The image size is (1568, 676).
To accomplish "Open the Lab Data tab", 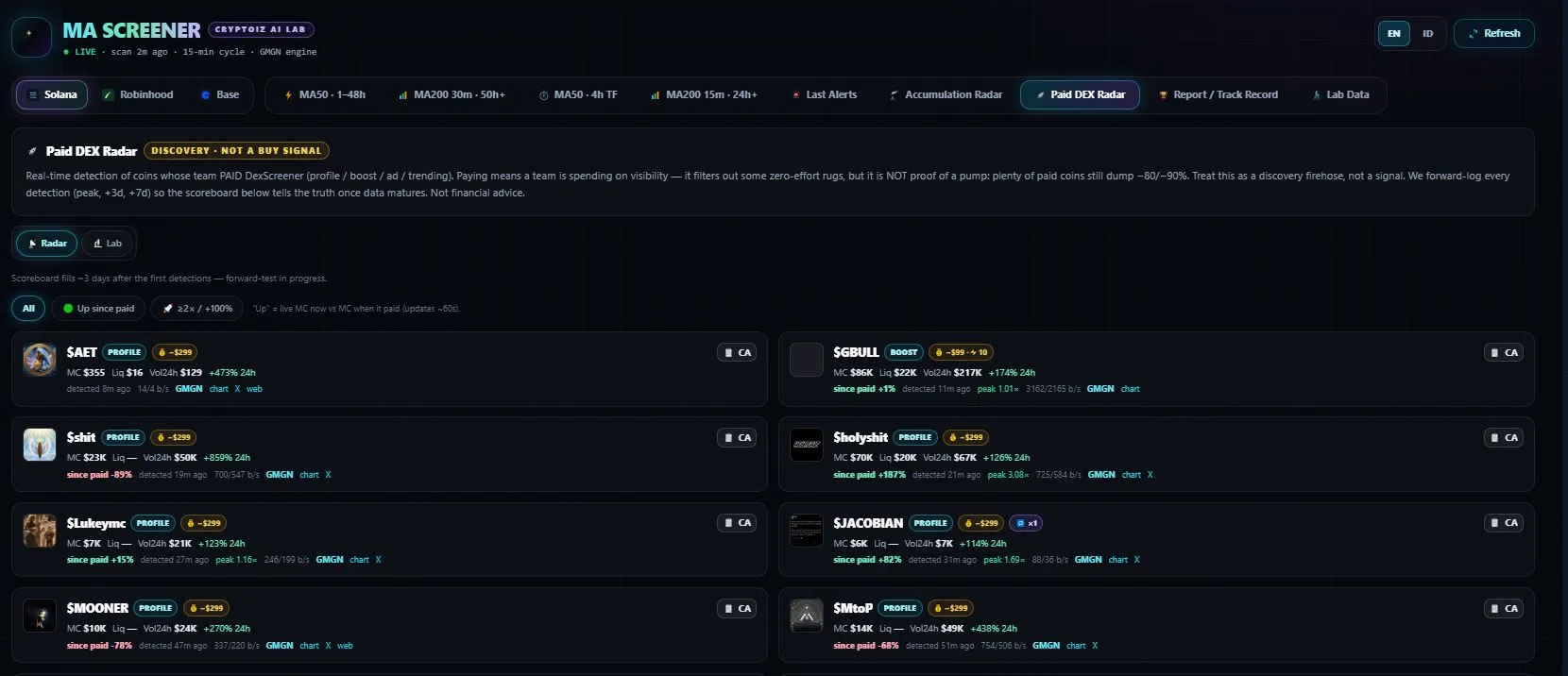I will 1341,94.
